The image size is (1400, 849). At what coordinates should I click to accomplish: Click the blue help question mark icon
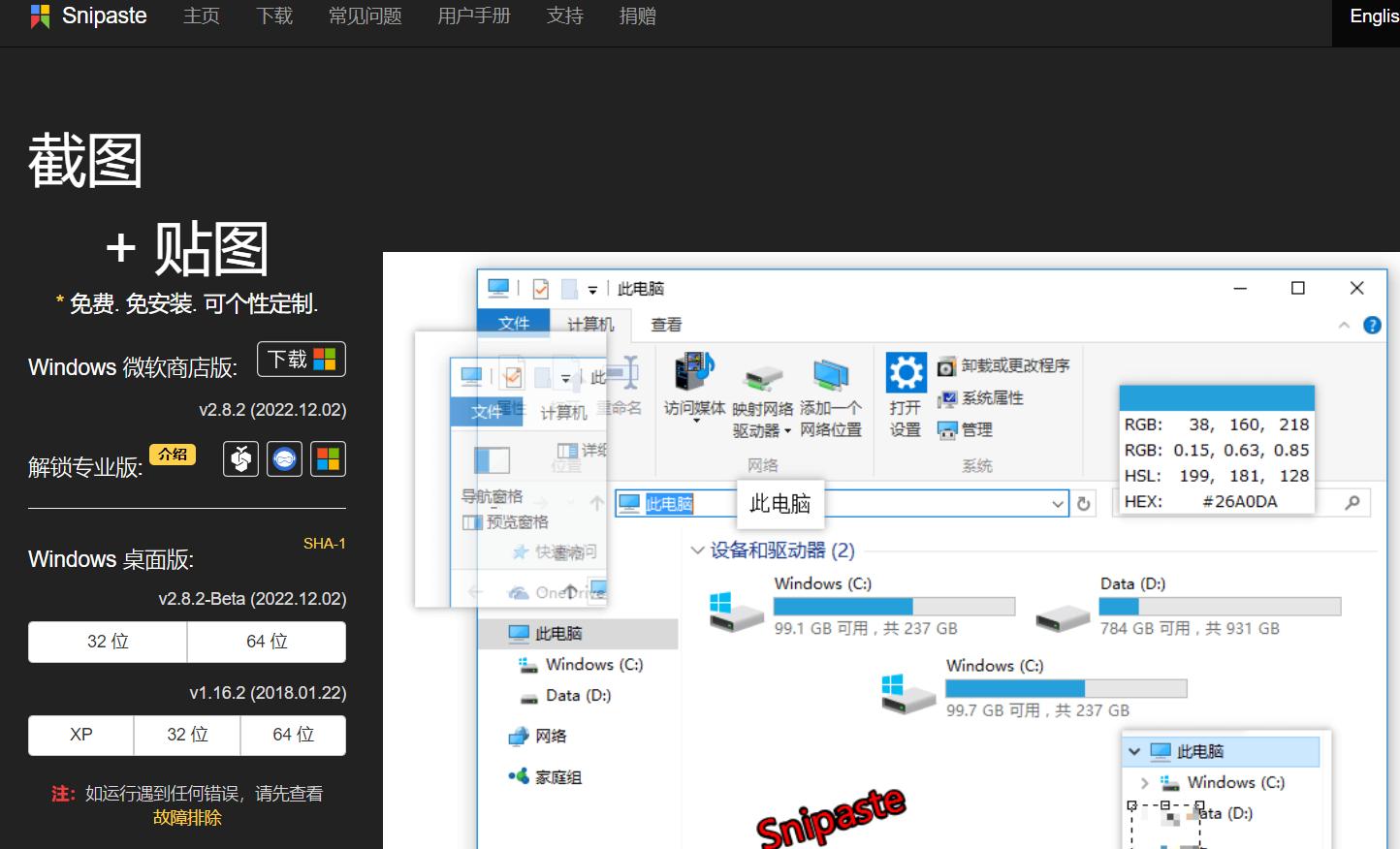pyautogui.click(x=1372, y=326)
